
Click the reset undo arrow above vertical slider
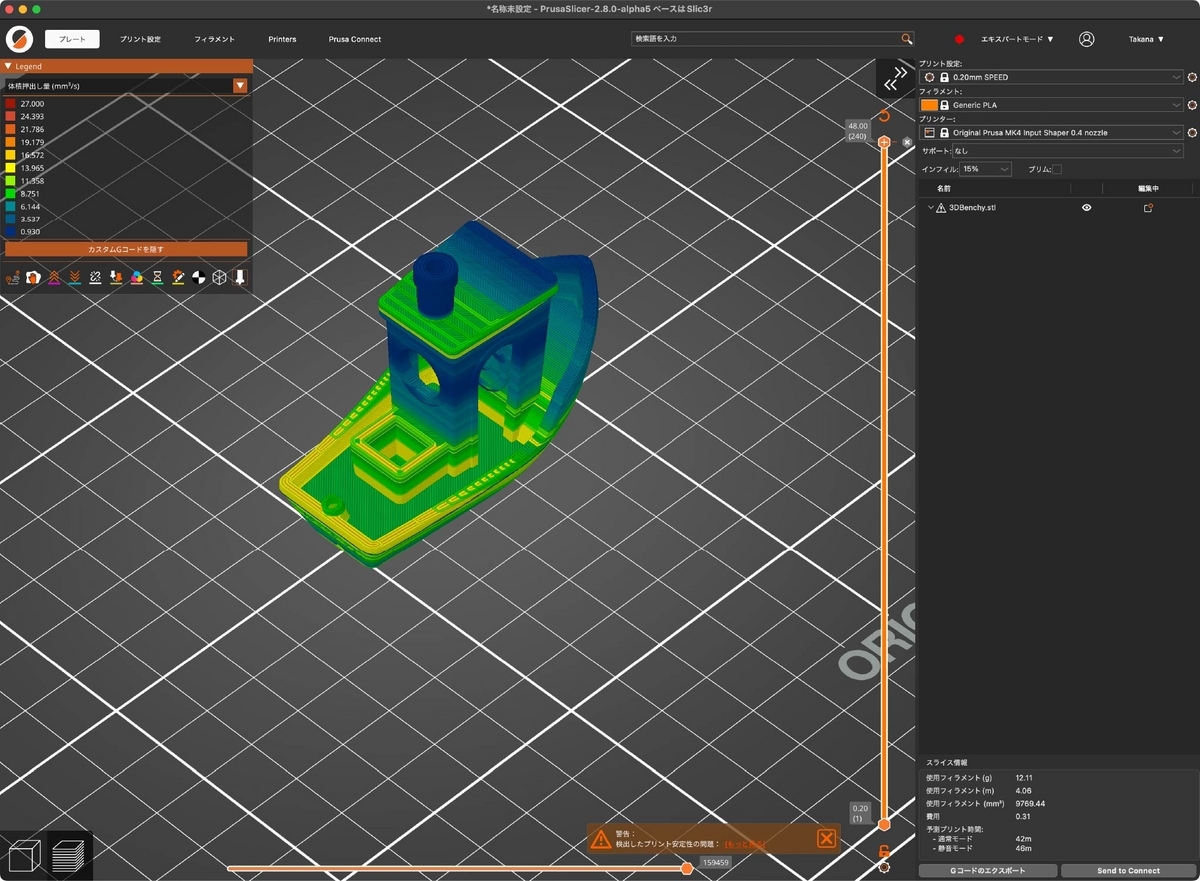pos(884,116)
